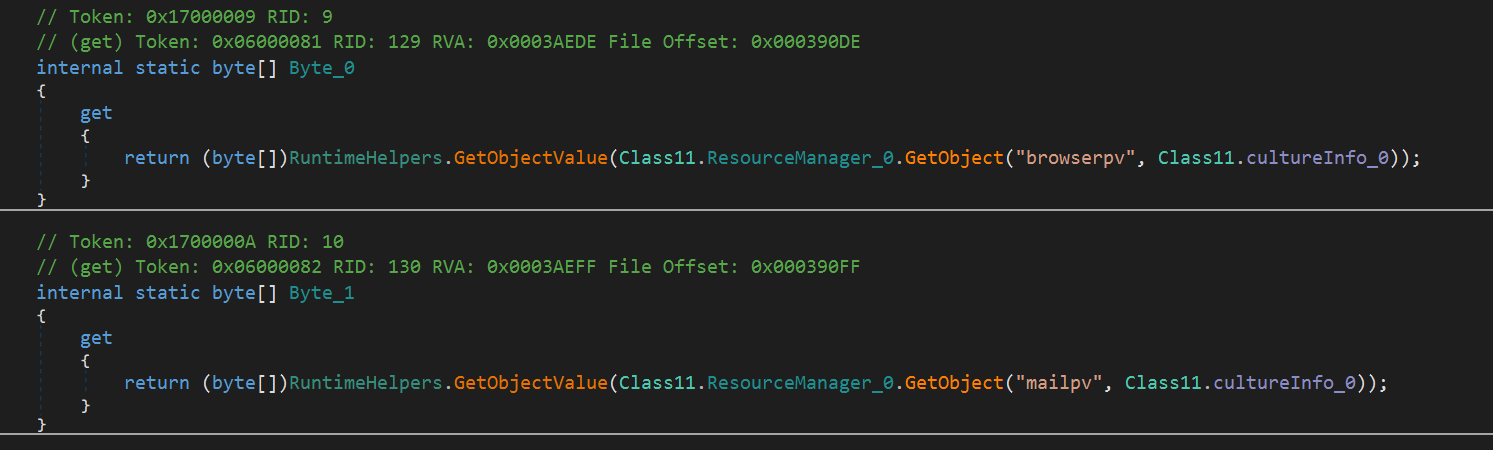Click the Byte_0 property name
This screenshot has height=450, width=1493.
(x=322, y=68)
